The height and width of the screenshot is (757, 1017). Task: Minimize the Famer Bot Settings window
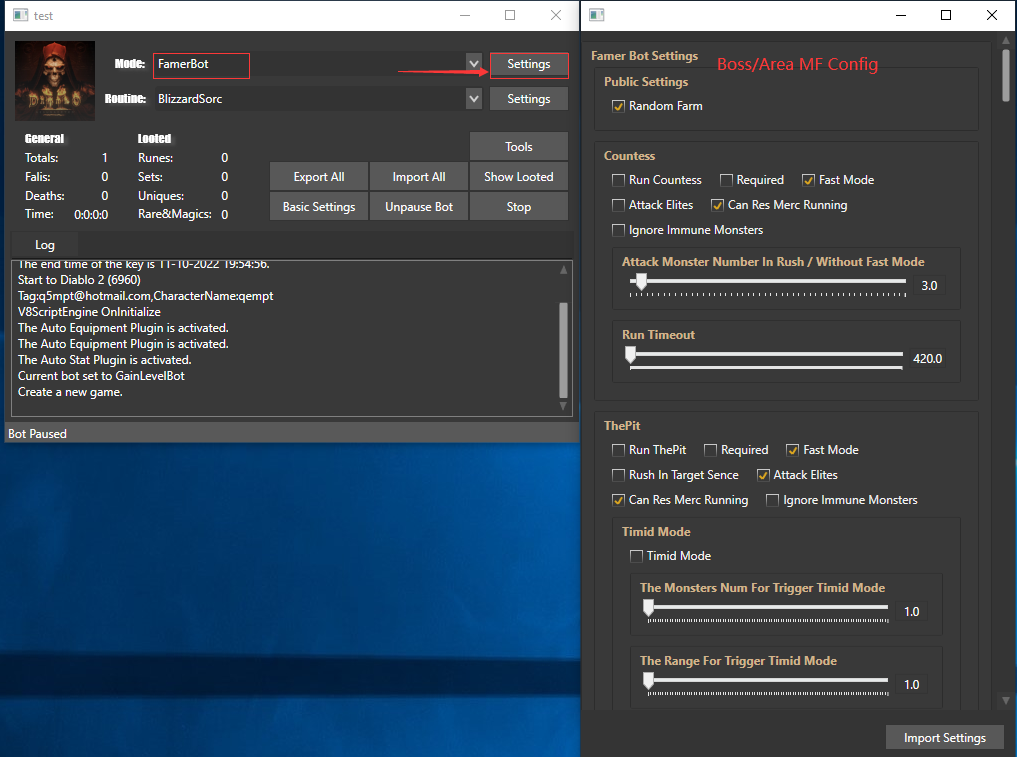click(x=901, y=15)
